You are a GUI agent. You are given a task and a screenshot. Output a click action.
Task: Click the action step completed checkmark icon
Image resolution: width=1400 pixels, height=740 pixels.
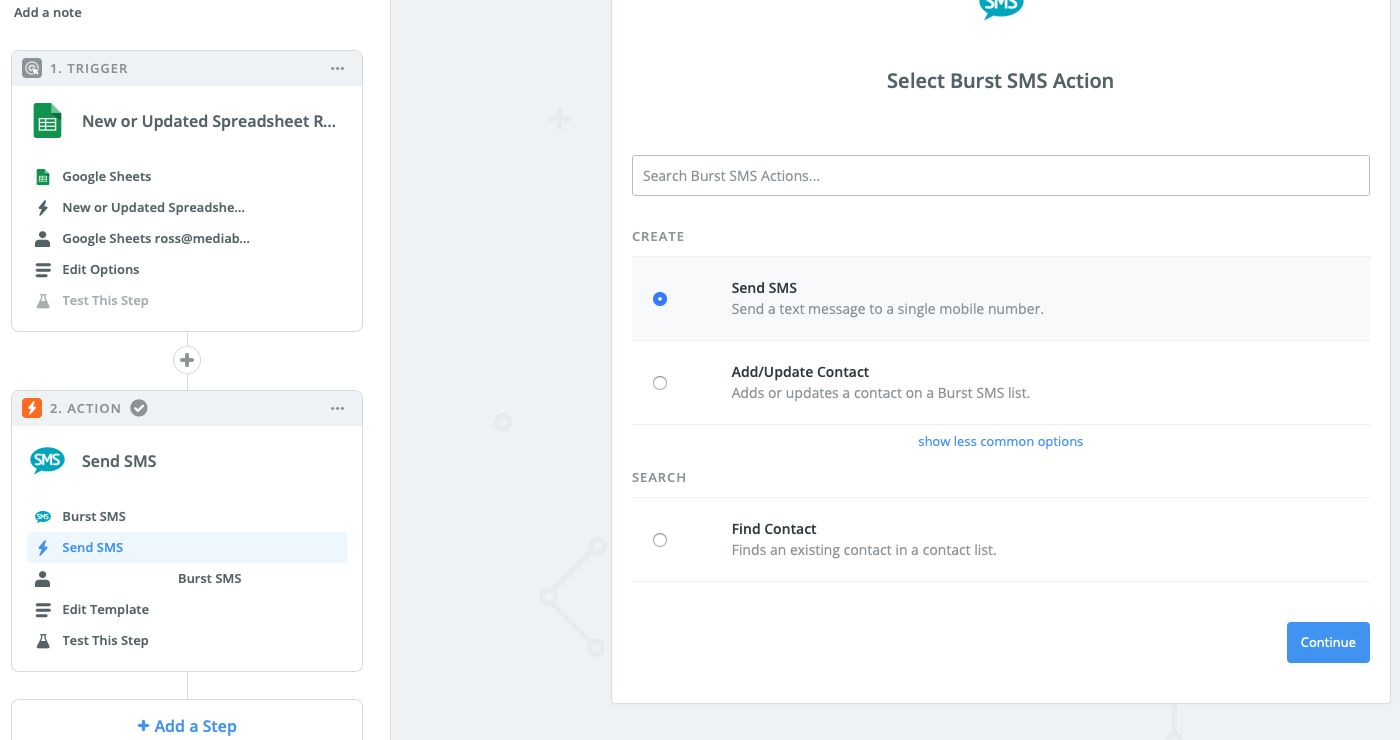point(140,408)
